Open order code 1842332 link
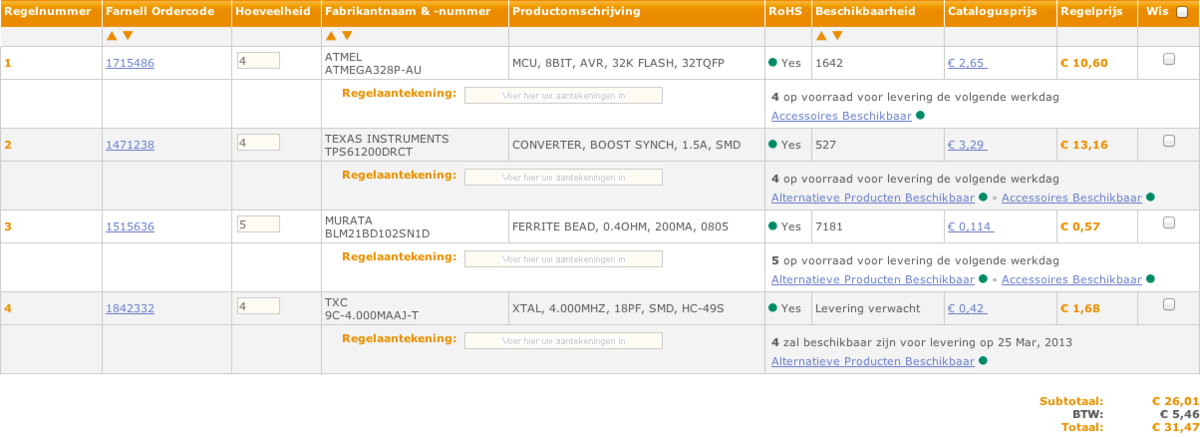 130,309
